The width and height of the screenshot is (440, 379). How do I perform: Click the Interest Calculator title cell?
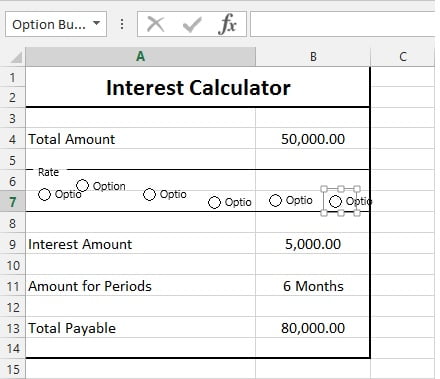tap(198, 87)
